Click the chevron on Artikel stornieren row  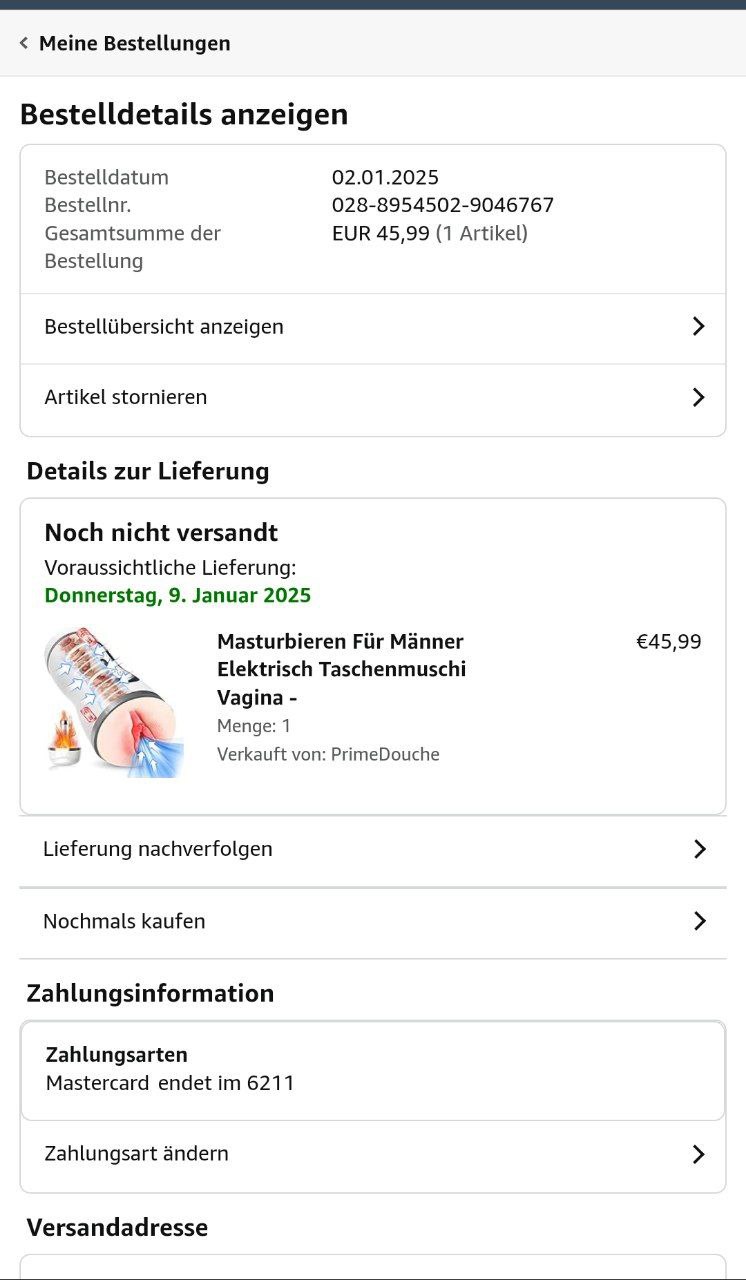coord(698,397)
